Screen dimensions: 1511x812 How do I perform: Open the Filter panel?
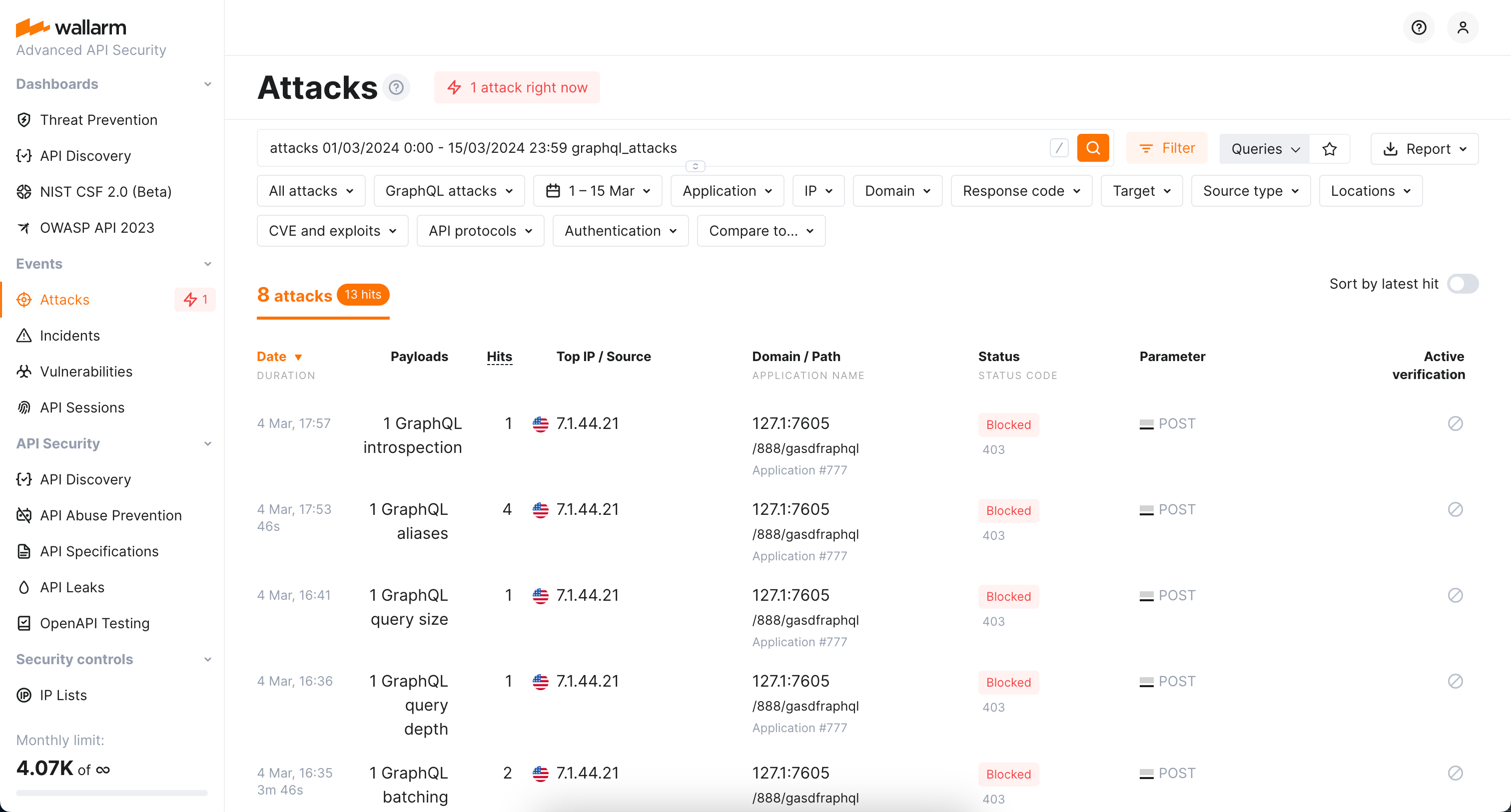tap(1166, 148)
